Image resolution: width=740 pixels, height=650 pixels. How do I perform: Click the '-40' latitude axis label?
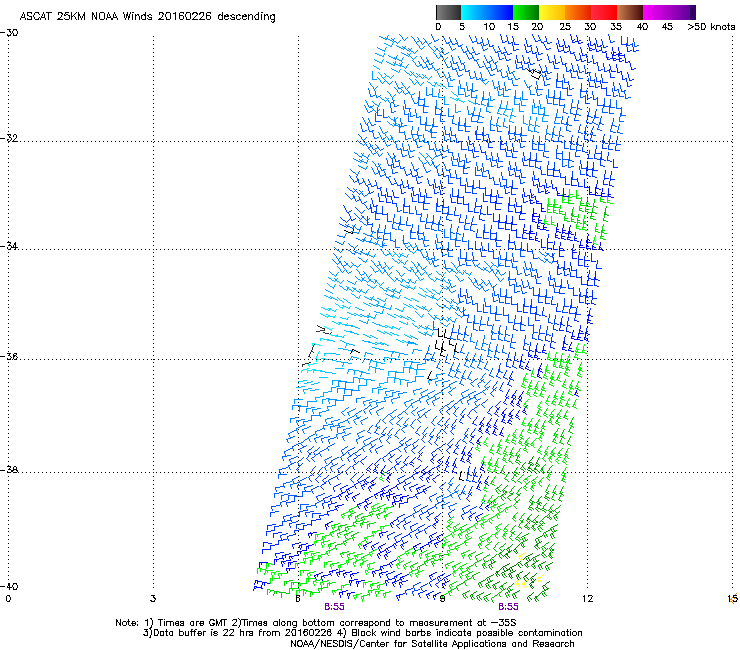click(x=9, y=586)
